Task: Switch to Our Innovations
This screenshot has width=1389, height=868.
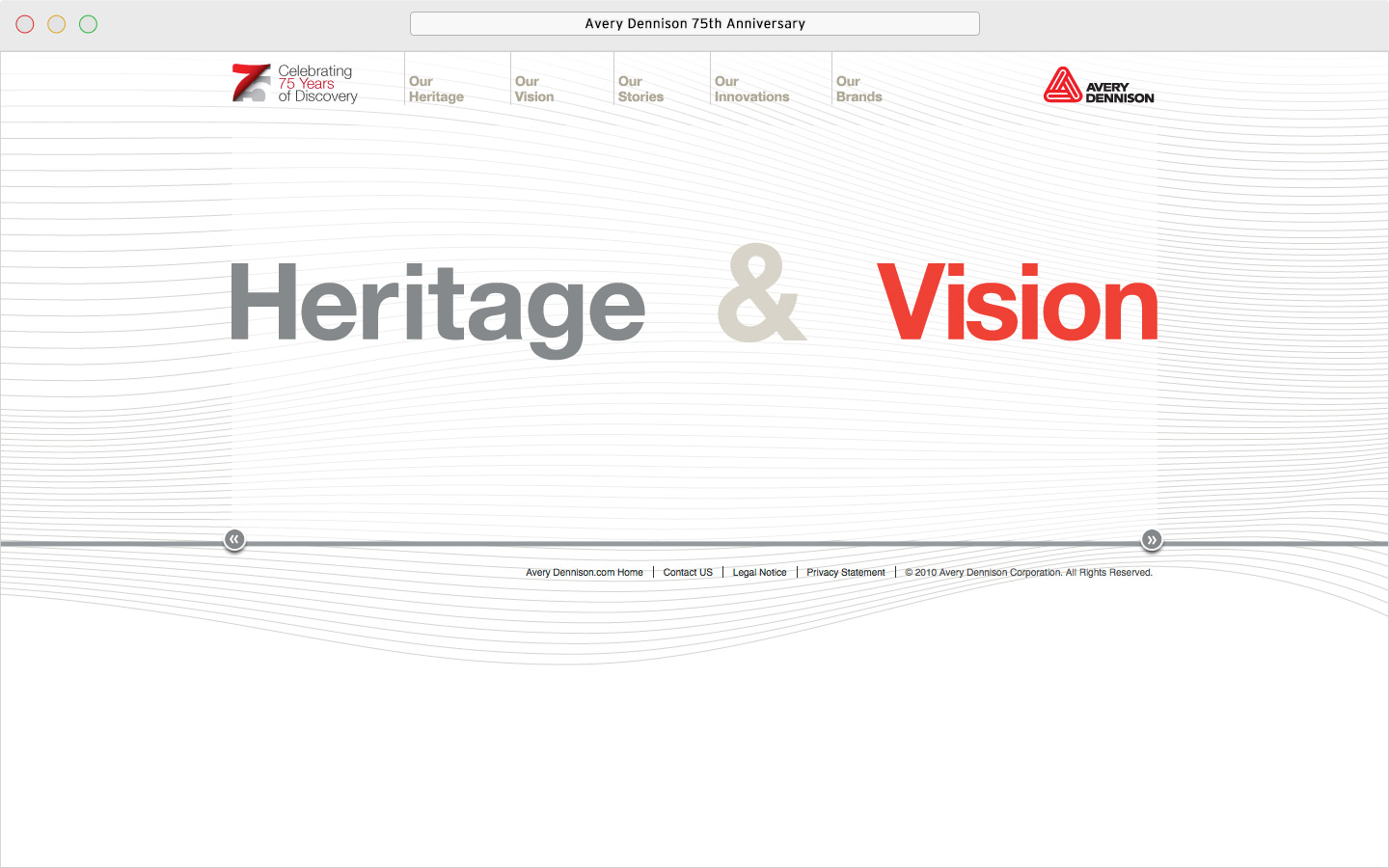Action: 751,89
